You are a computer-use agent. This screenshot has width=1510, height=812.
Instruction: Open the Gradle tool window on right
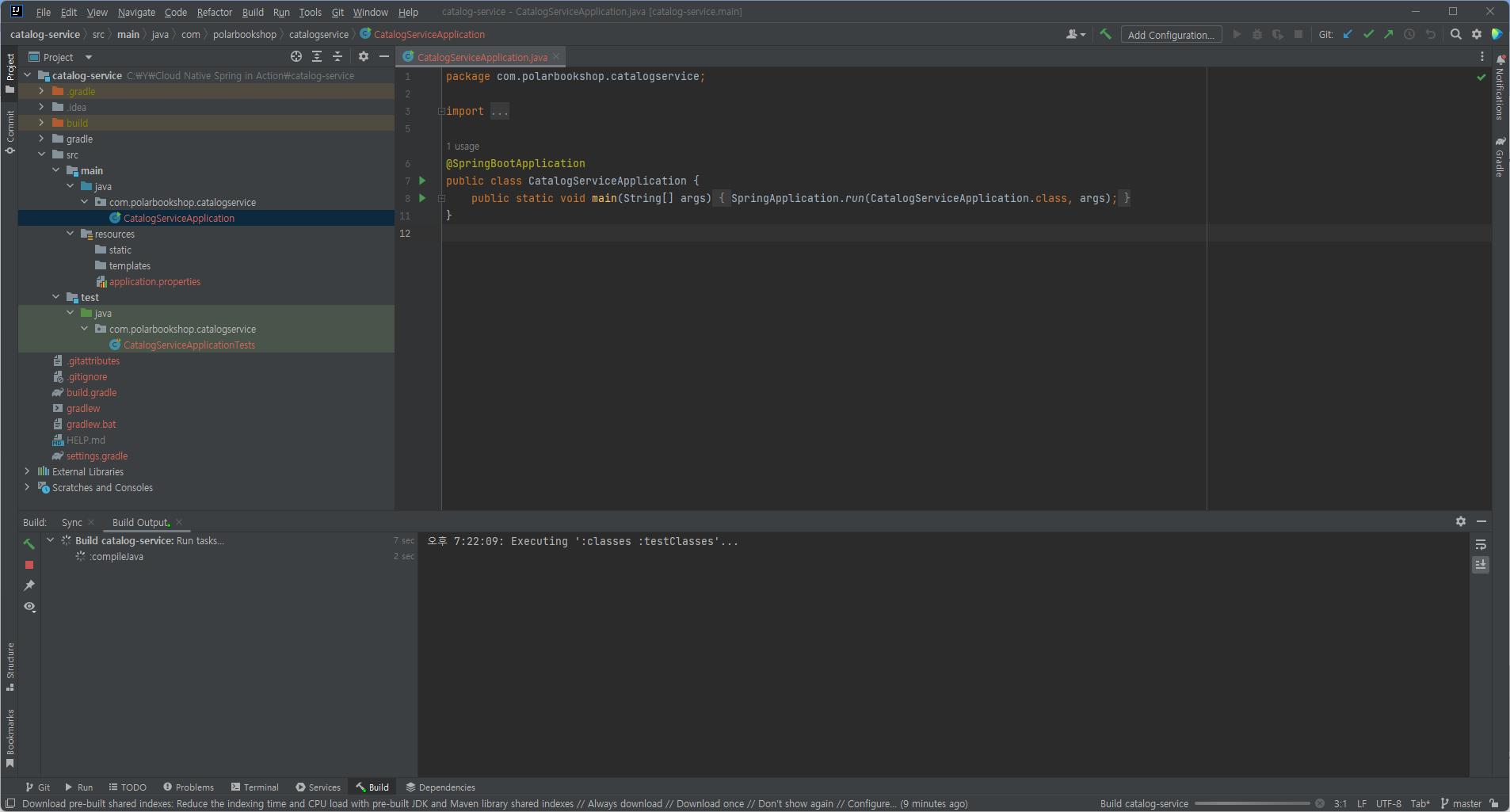[1500, 157]
